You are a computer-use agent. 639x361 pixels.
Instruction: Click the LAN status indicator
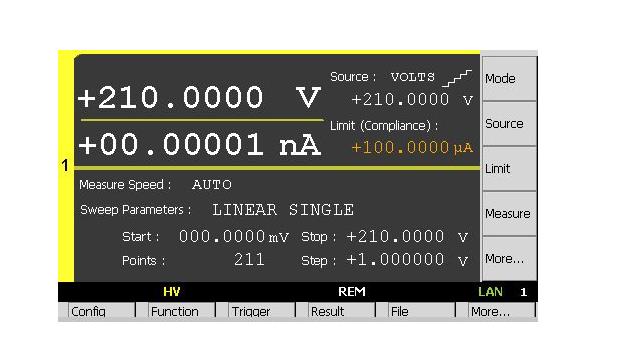point(490,292)
